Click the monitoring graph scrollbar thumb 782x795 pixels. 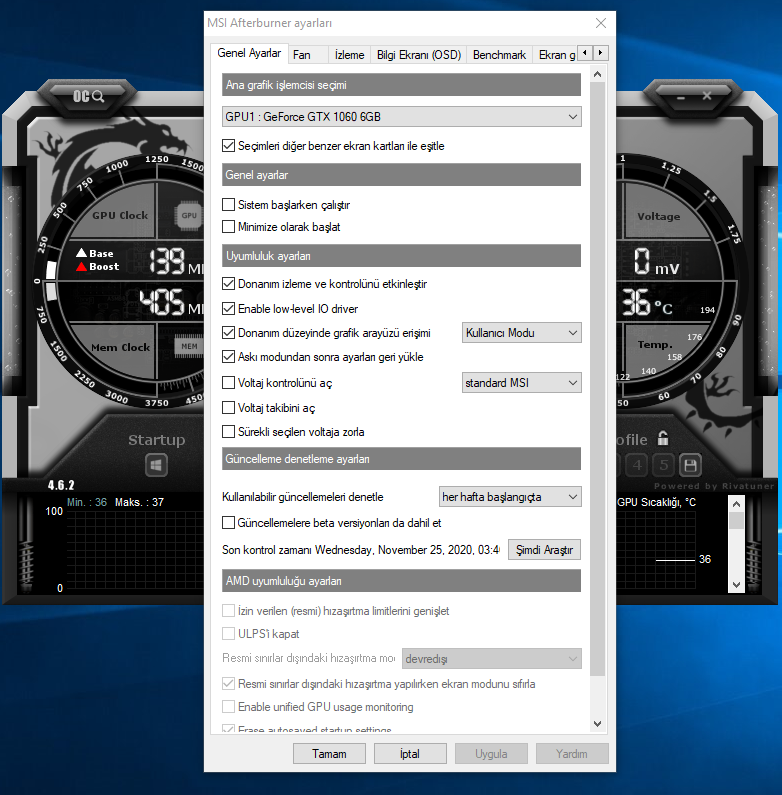pyautogui.click(x=736, y=520)
